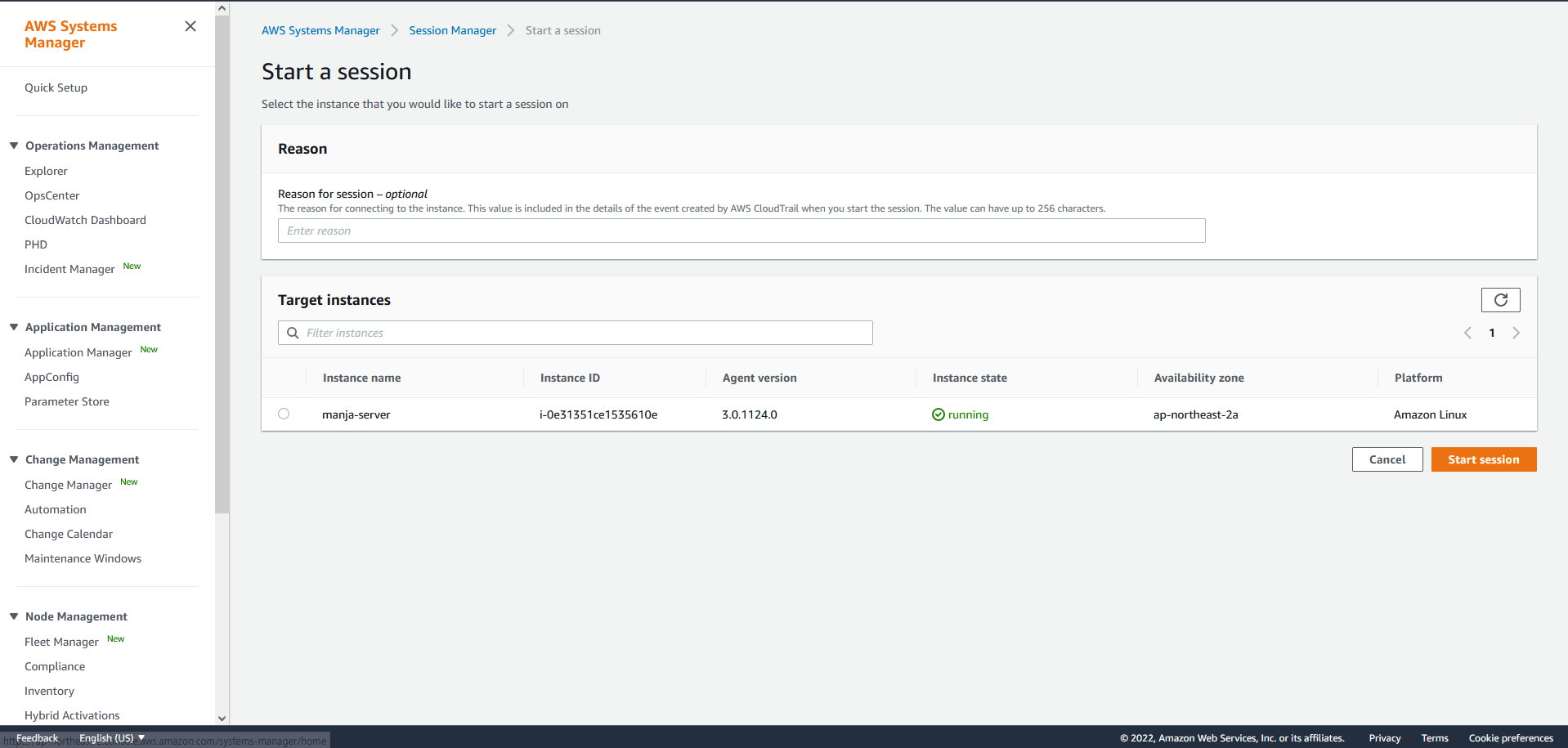
Task: Select the manja-server instance radio button
Action: pos(284,414)
